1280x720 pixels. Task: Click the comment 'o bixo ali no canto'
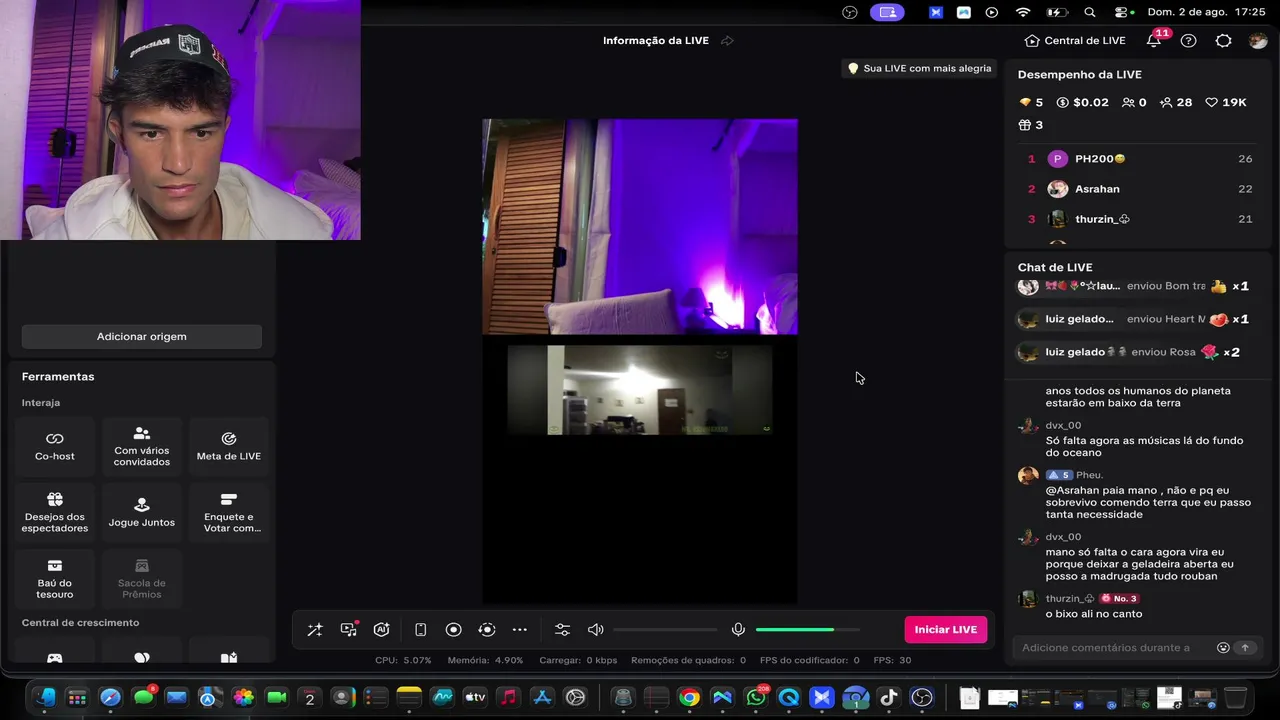click(1094, 614)
